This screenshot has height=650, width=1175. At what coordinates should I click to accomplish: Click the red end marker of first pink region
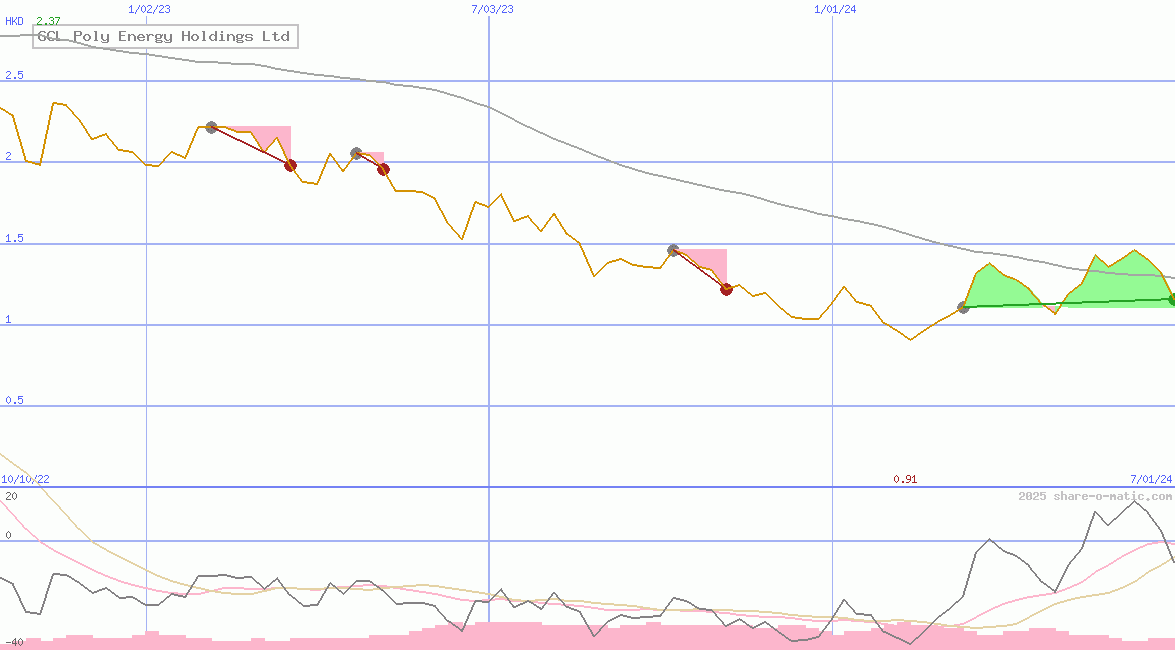290,165
